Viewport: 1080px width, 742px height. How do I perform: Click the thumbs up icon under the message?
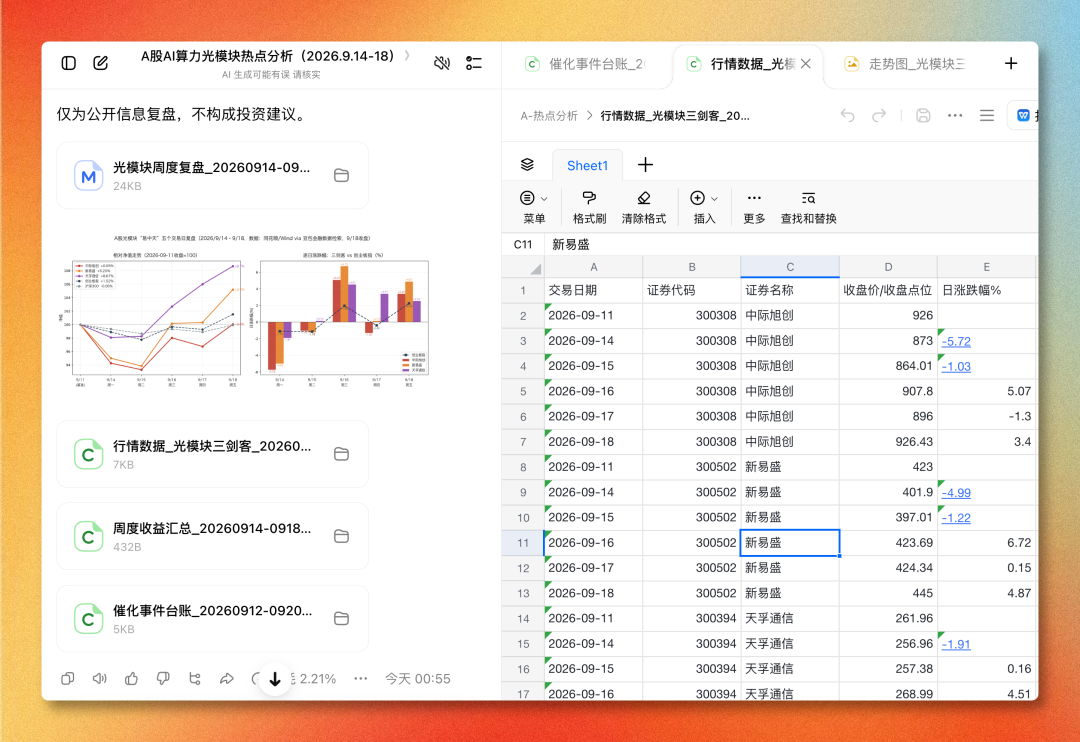tap(132, 679)
